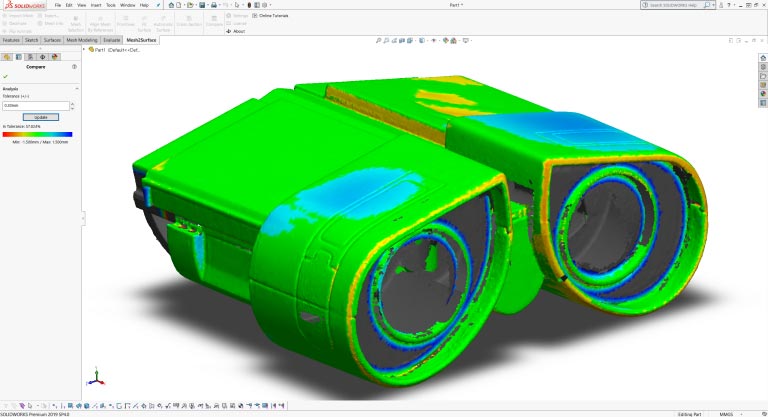Switch to the Evaluate tab
The image size is (768, 417).
112,40
